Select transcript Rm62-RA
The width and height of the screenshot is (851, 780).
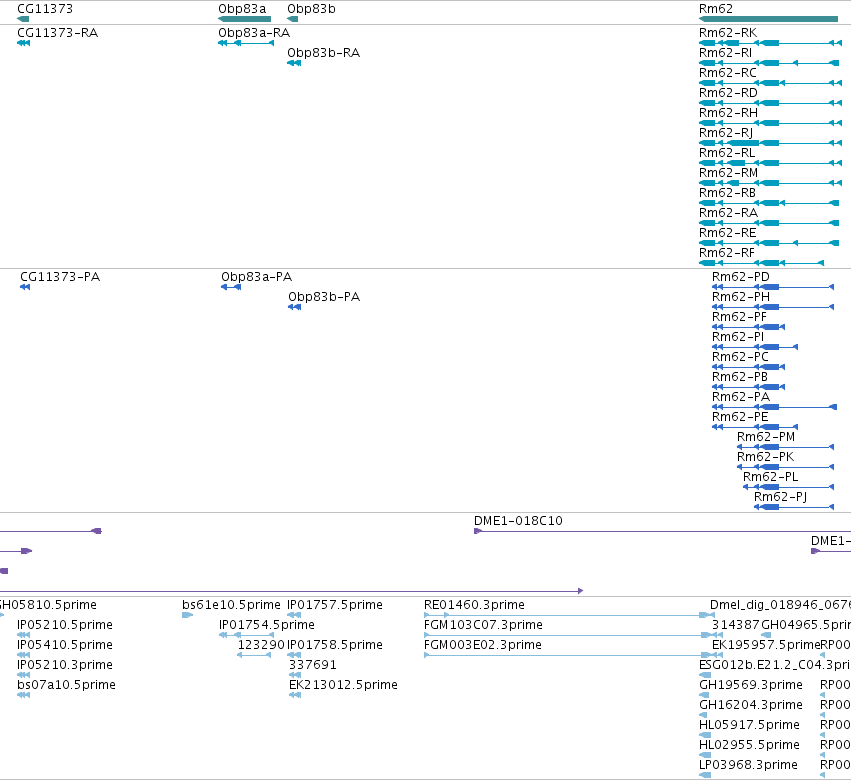pos(769,223)
